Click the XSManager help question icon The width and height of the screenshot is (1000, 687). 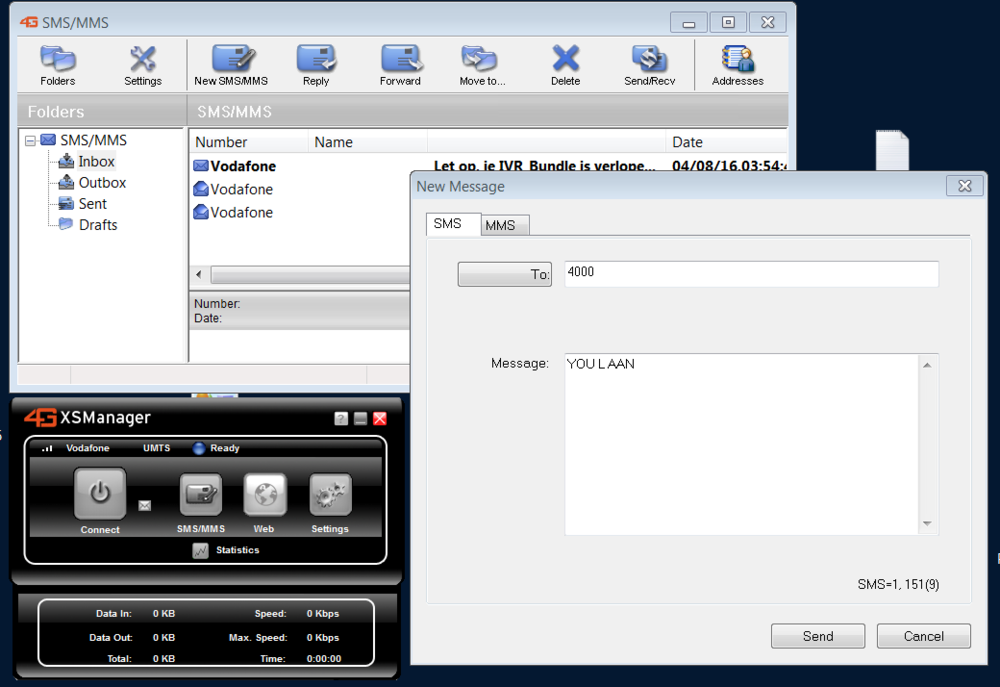(341, 418)
